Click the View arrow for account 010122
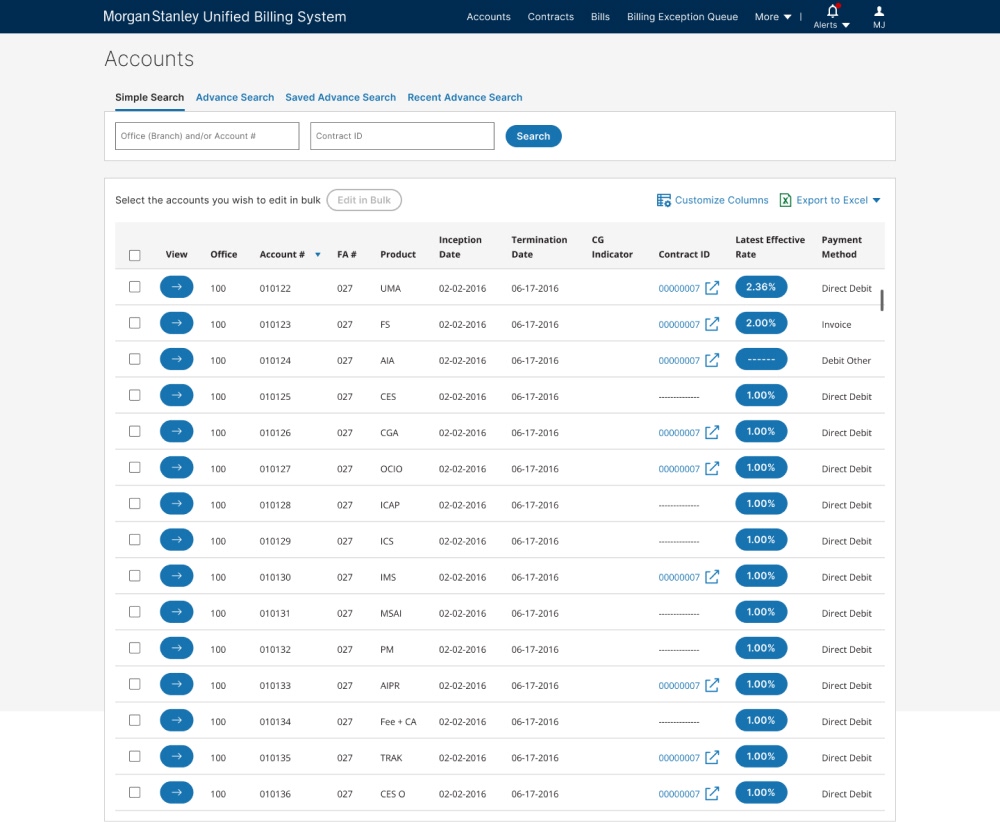The height and width of the screenshot is (822, 1000). (176, 286)
